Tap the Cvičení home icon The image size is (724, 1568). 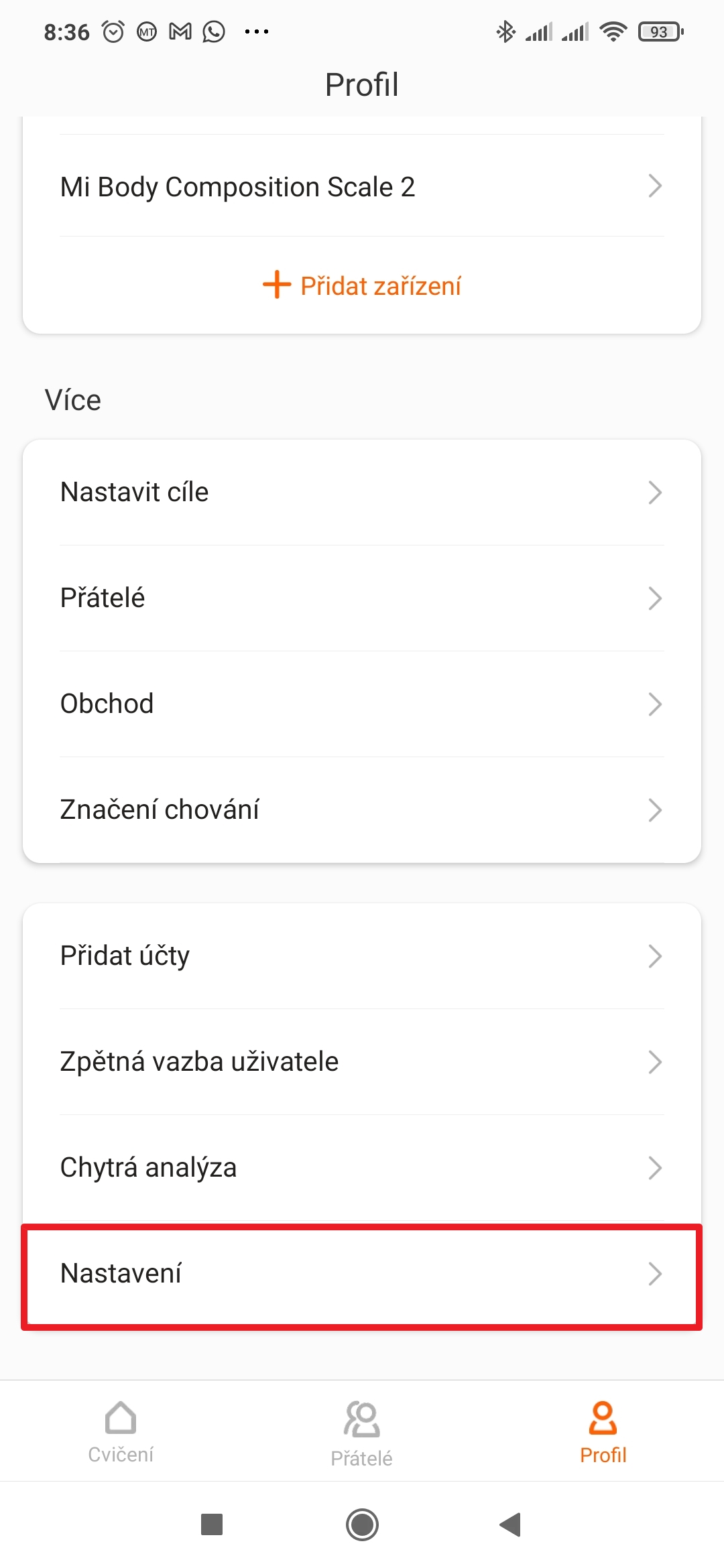click(x=121, y=1417)
